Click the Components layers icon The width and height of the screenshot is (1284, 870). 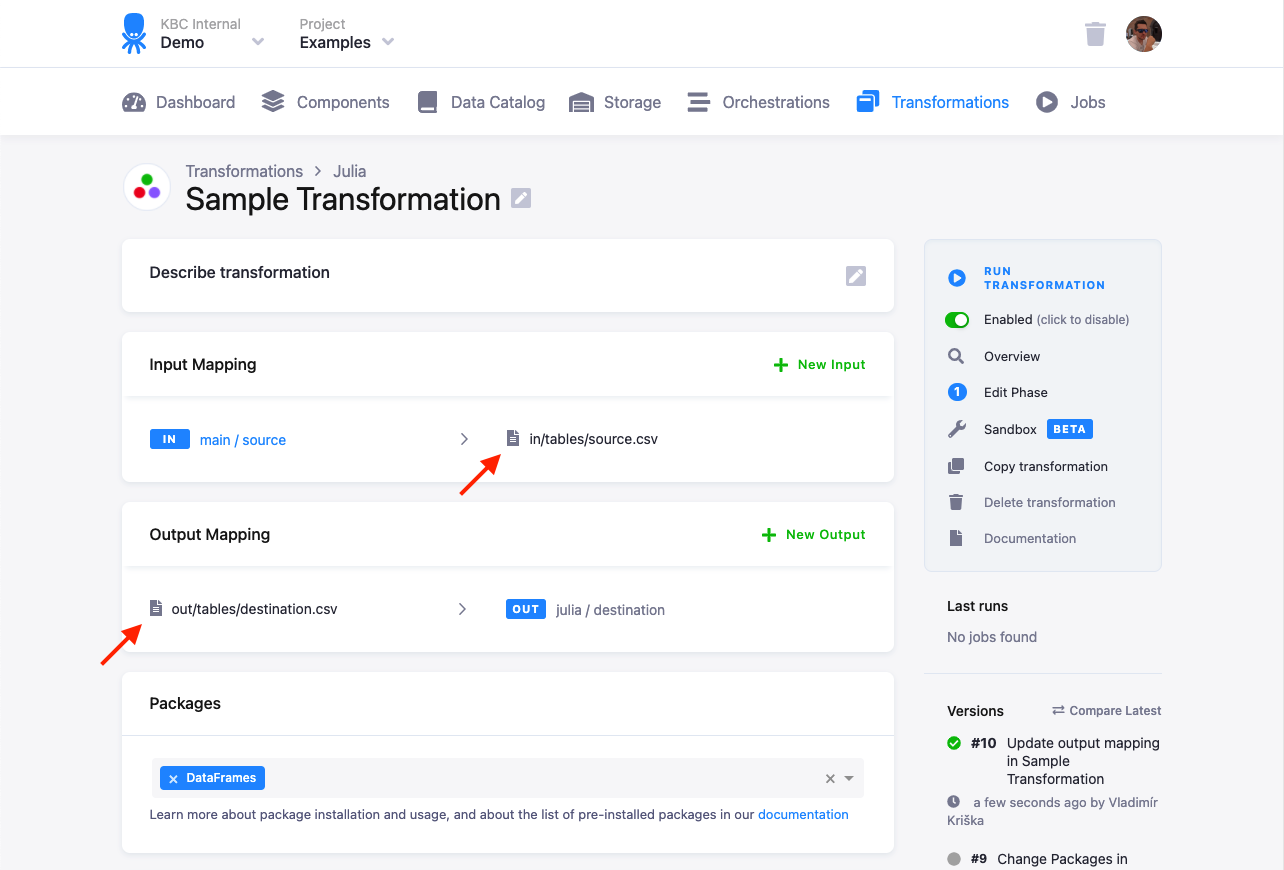pyautogui.click(x=273, y=102)
